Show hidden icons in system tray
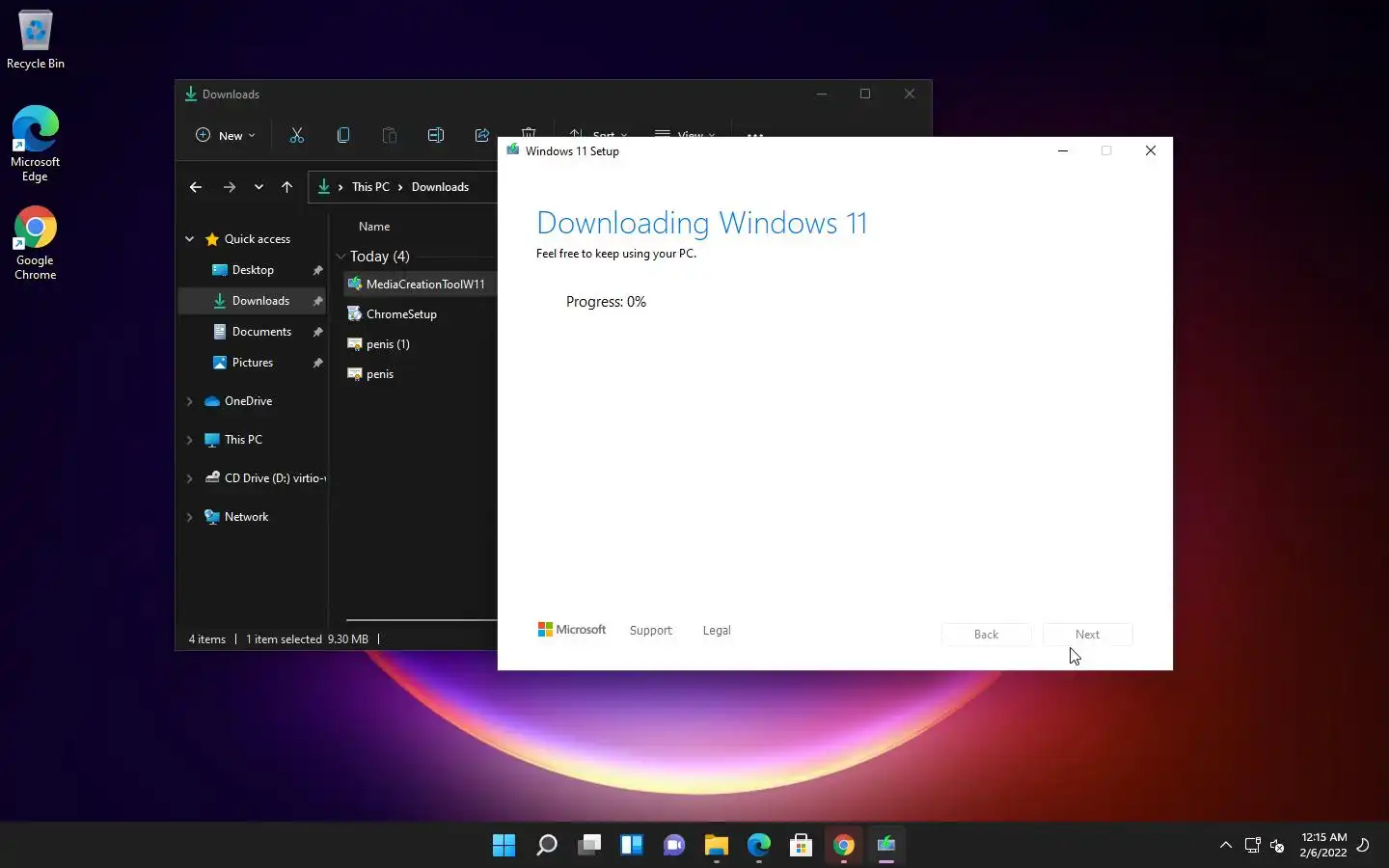 (1226, 845)
